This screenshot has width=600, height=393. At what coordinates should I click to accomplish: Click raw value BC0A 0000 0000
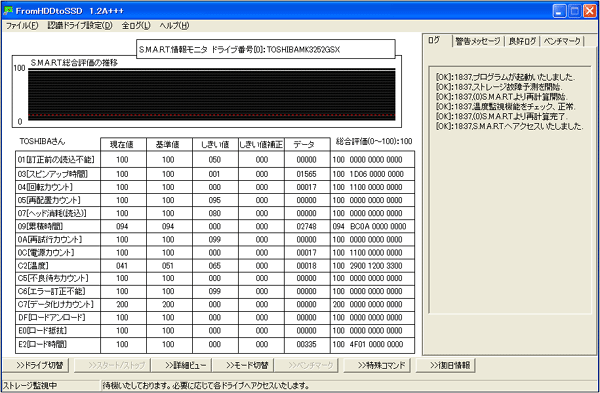click(x=378, y=226)
